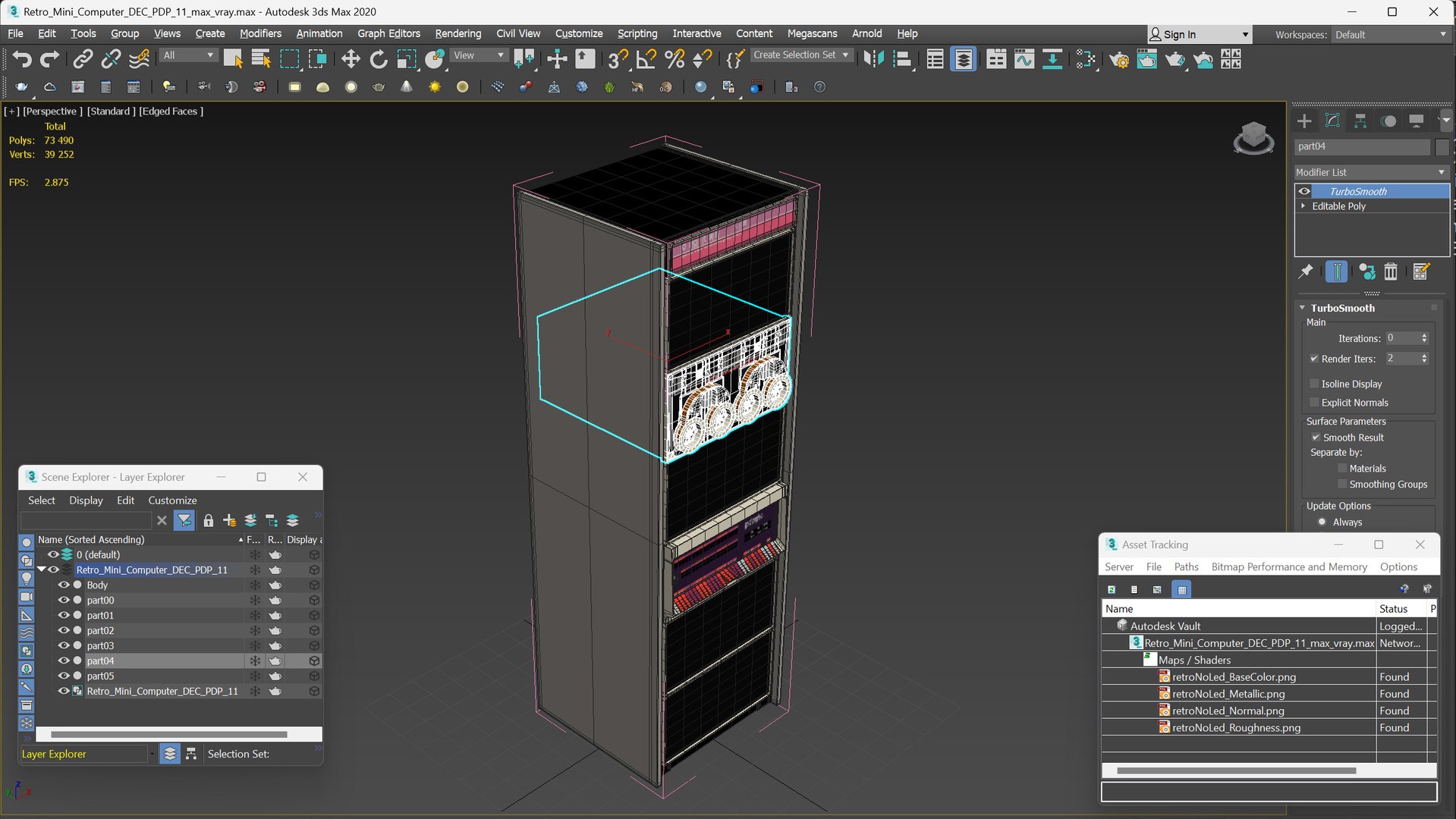
Task: Click the Mirror tool icon
Action: point(873,59)
